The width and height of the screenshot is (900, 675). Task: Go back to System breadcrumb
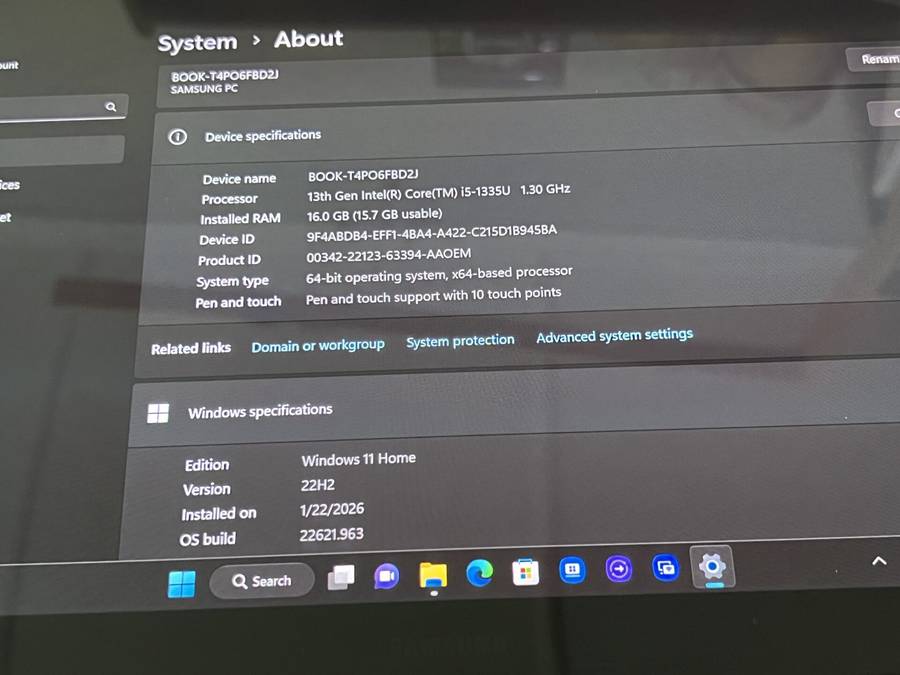point(197,43)
